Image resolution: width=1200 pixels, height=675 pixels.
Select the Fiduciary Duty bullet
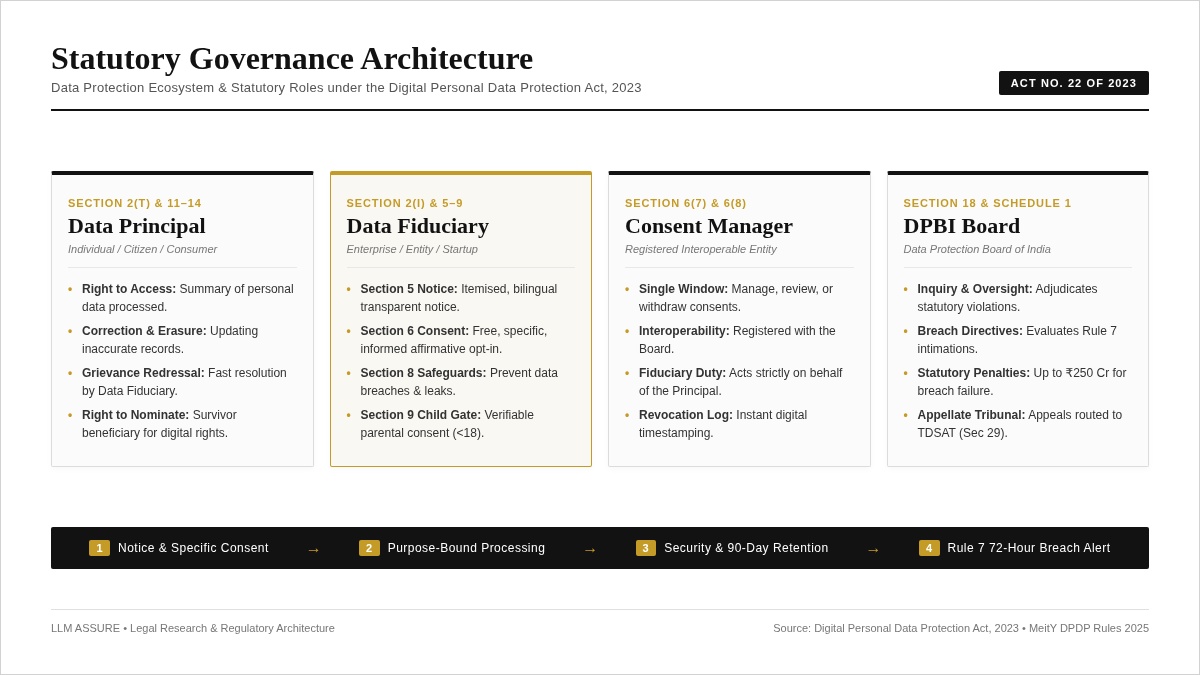739,382
